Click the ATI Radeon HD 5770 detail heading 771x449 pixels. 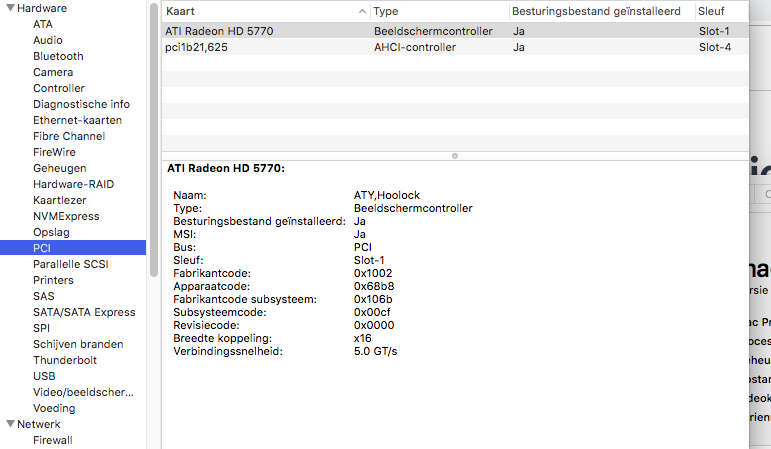point(226,168)
